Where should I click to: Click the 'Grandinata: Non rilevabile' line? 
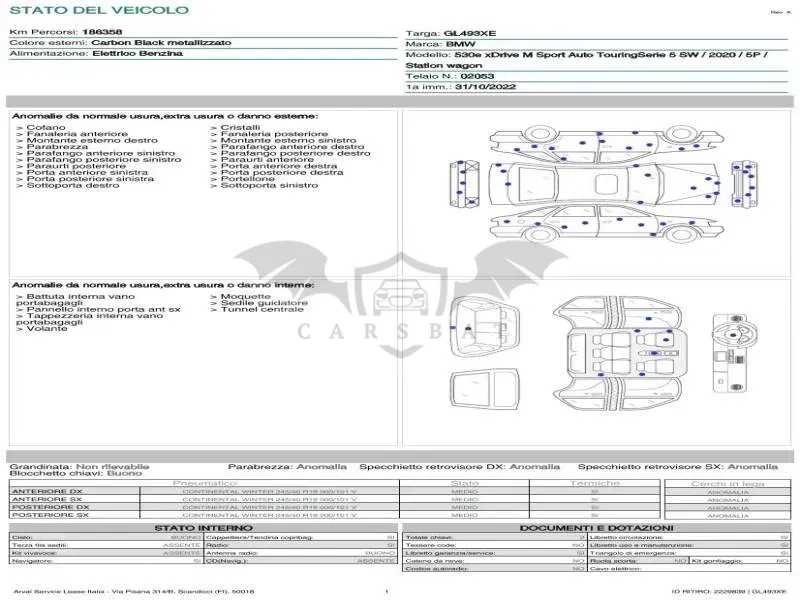[80, 467]
